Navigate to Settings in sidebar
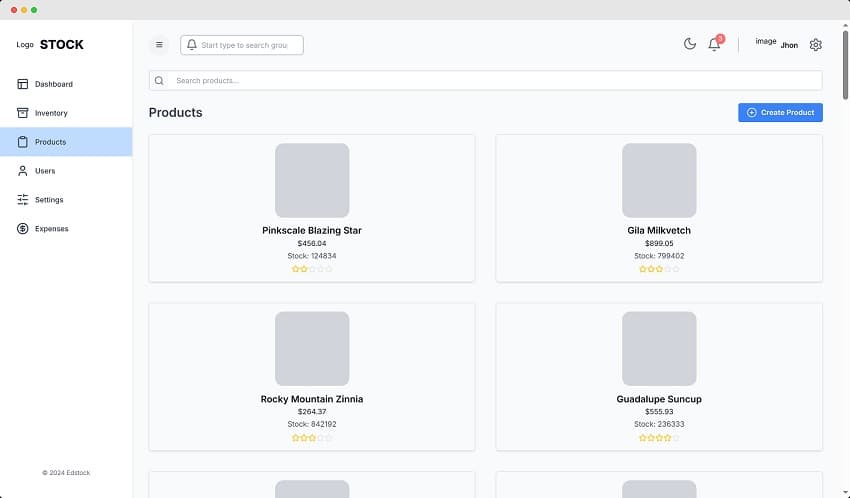Screen dimensions: 850x498 click(x=66, y=199)
